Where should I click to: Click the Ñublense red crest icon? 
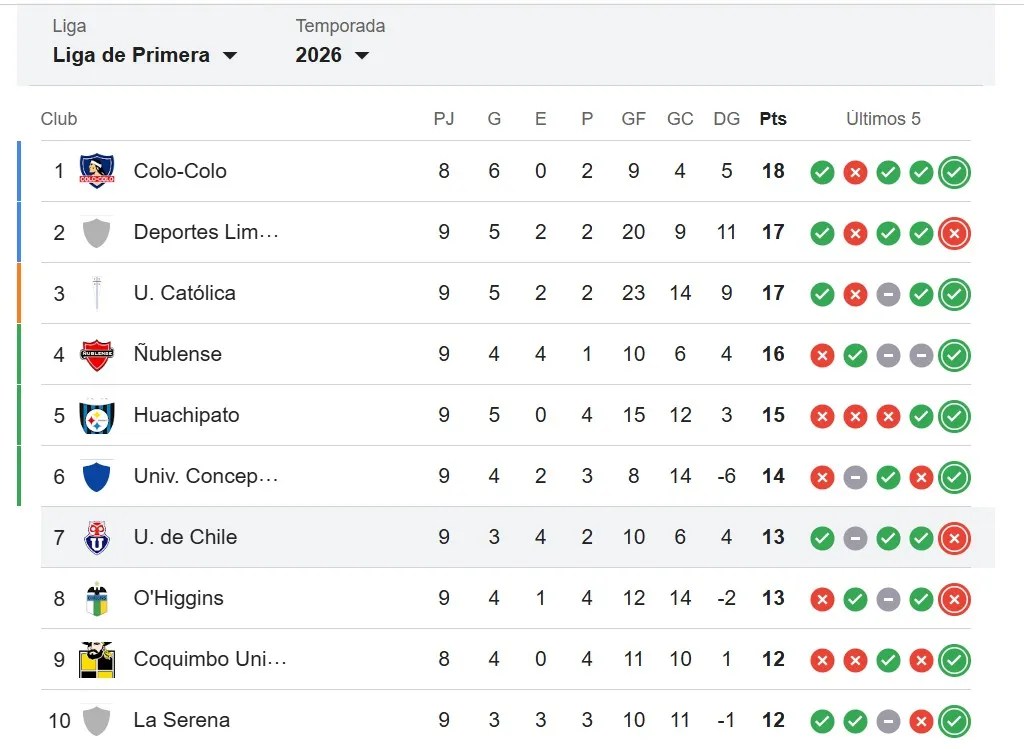[97, 354]
